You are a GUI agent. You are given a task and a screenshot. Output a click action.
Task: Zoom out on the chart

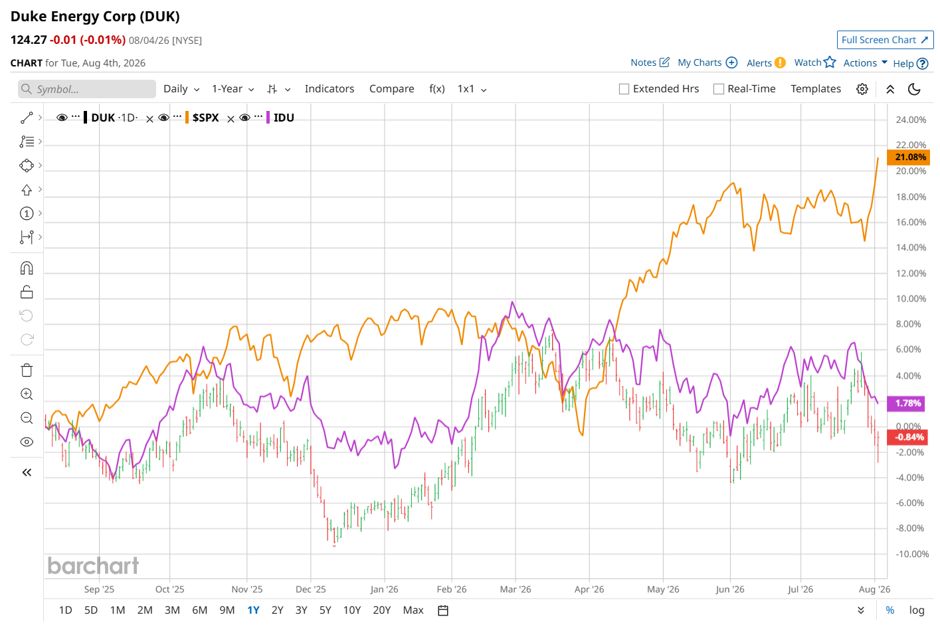pyautogui.click(x=26, y=418)
